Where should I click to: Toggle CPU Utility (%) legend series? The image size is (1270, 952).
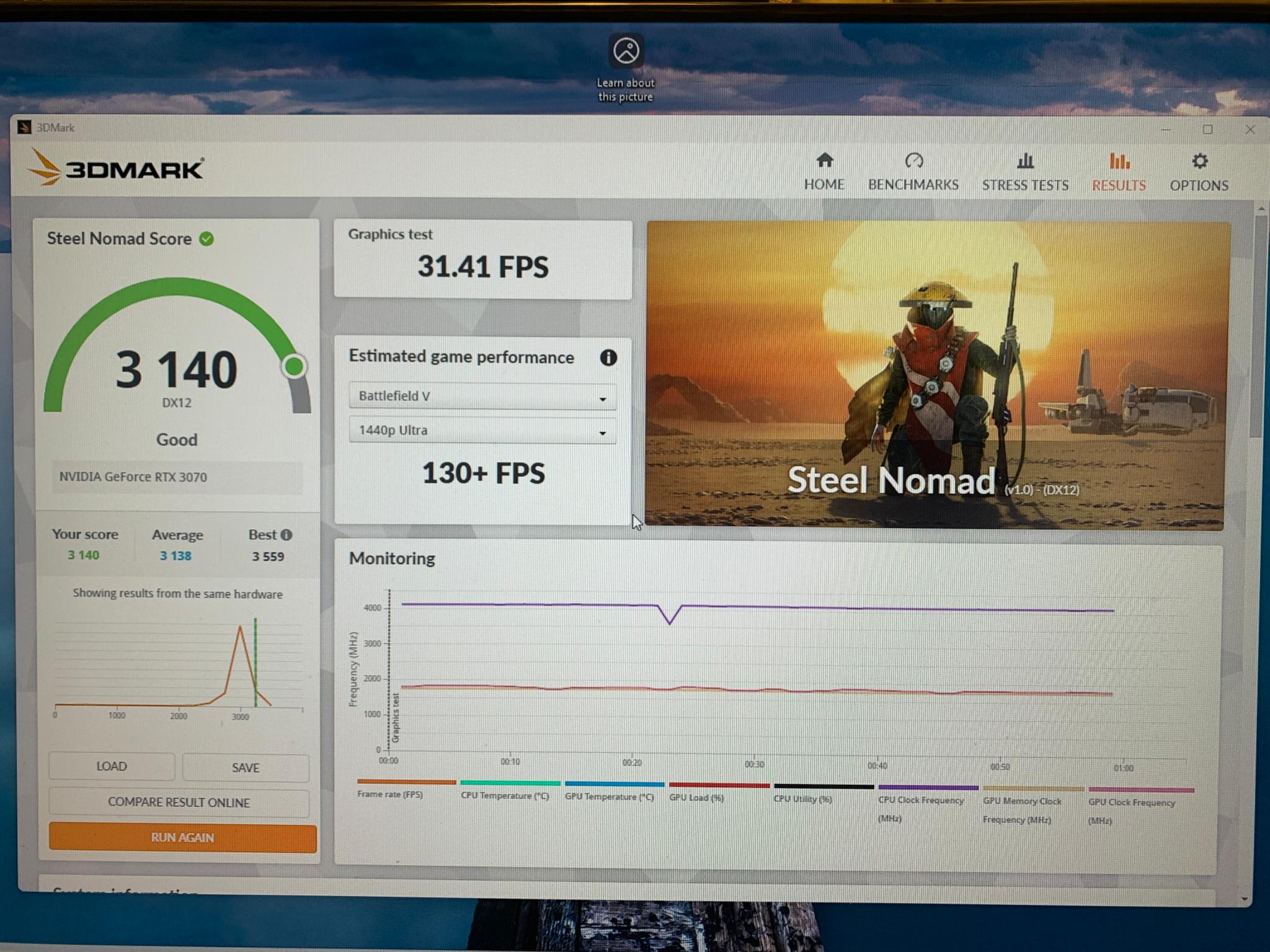click(x=824, y=793)
